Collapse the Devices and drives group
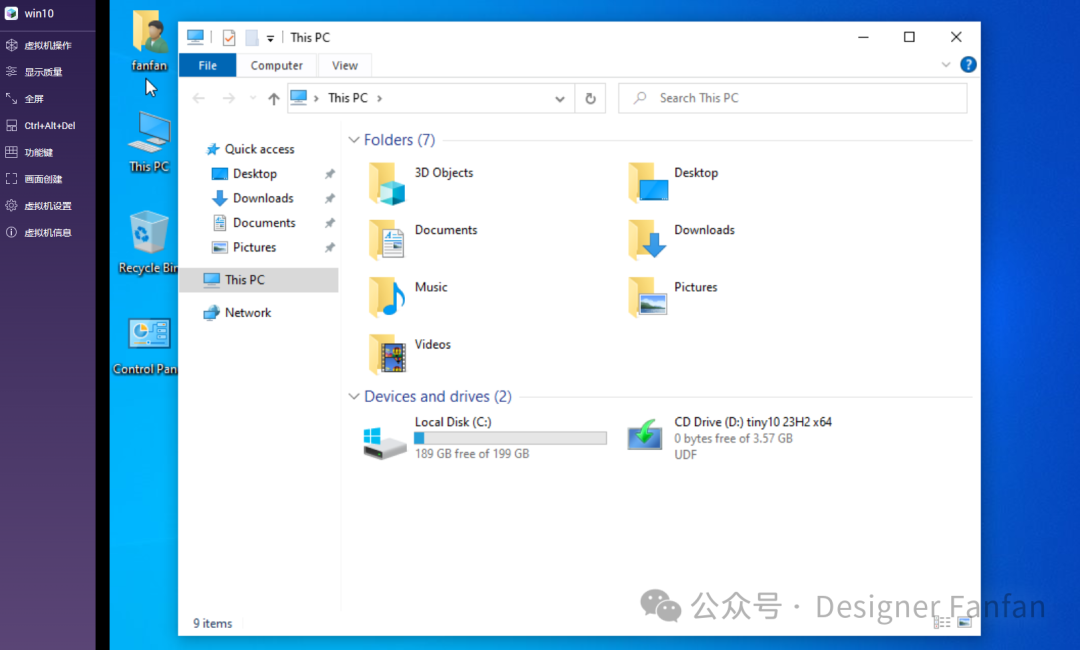Image resolution: width=1080 pixels, height=650 pixels. click(353, 397)
